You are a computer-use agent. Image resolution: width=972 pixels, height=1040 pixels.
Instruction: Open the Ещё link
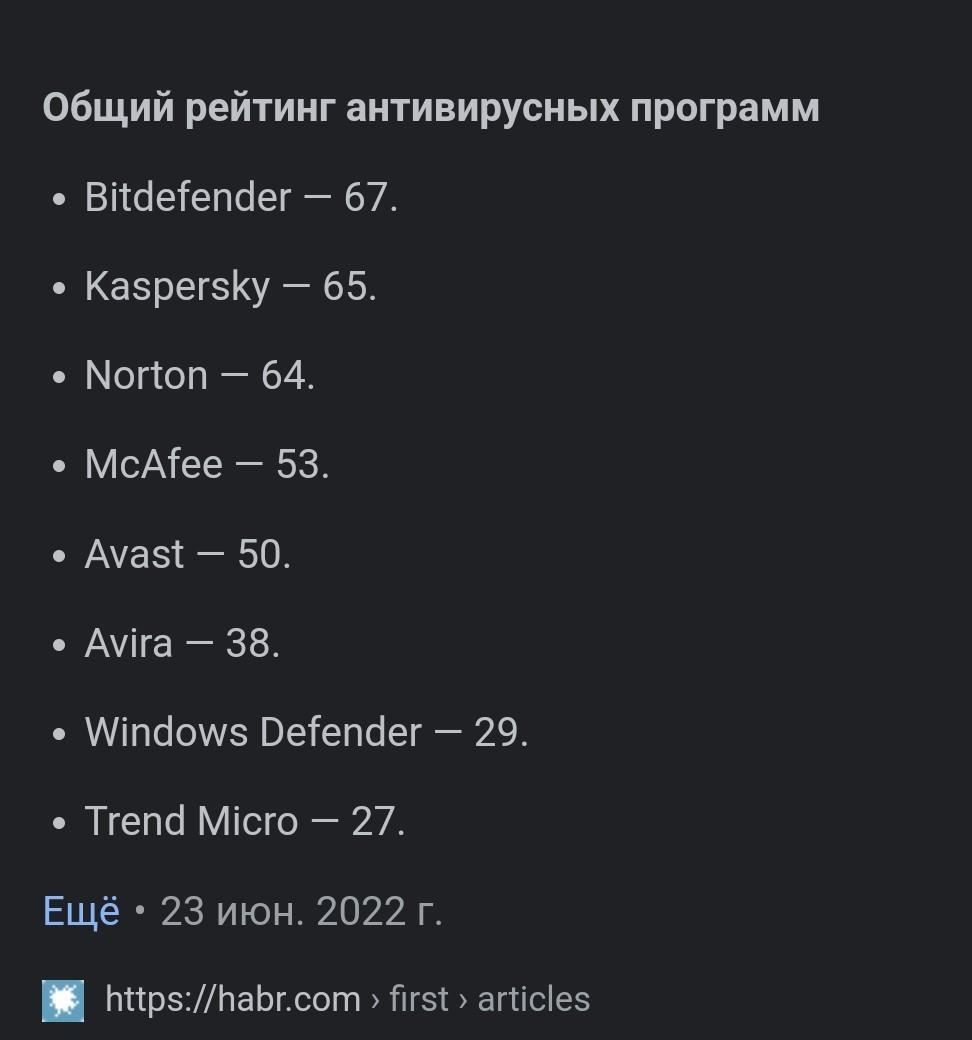tap(82, 911)
